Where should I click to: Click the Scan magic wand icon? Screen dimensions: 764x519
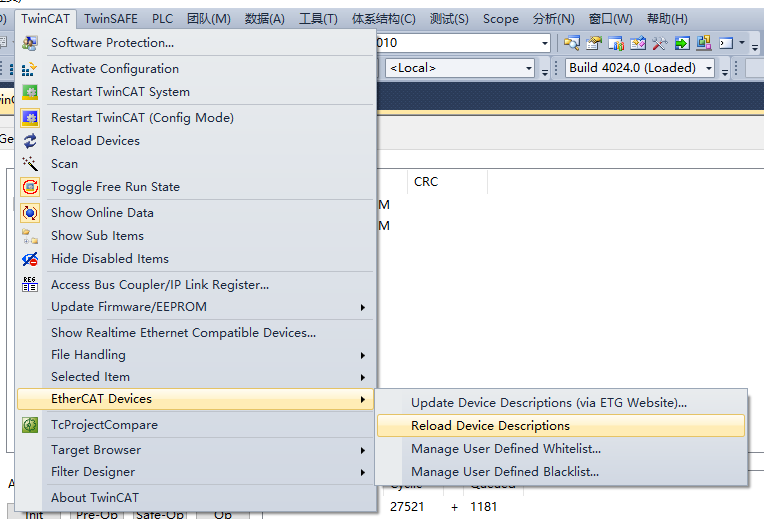coord(30,164)
